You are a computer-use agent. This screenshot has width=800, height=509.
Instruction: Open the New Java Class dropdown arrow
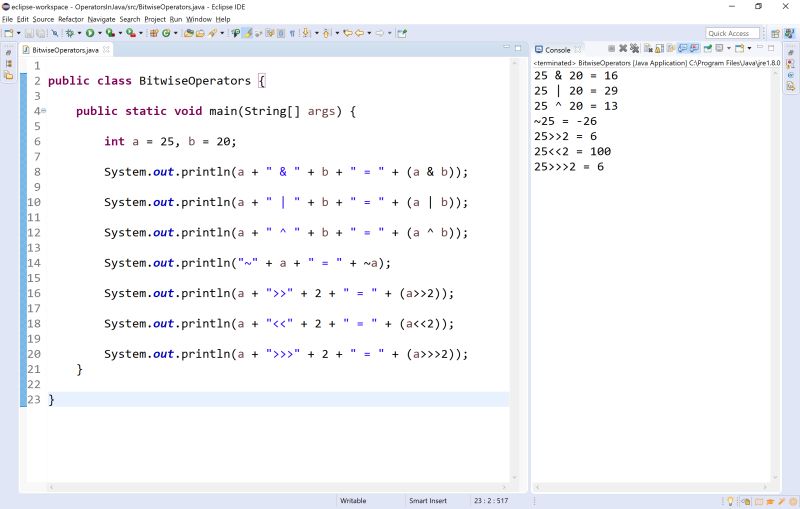click(x=176, y=33)
